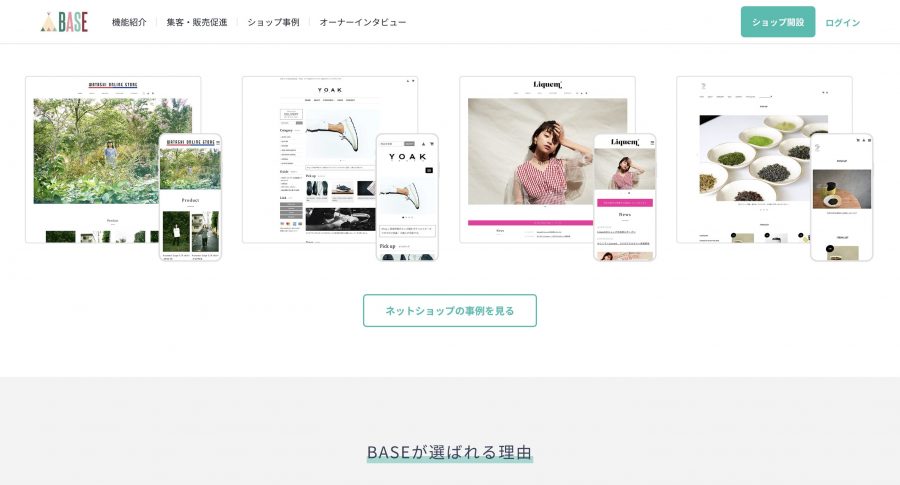Viewport: 900px width, 485px height.
Task: Select the tea shop phone mockup
Action: pos(841,198)
